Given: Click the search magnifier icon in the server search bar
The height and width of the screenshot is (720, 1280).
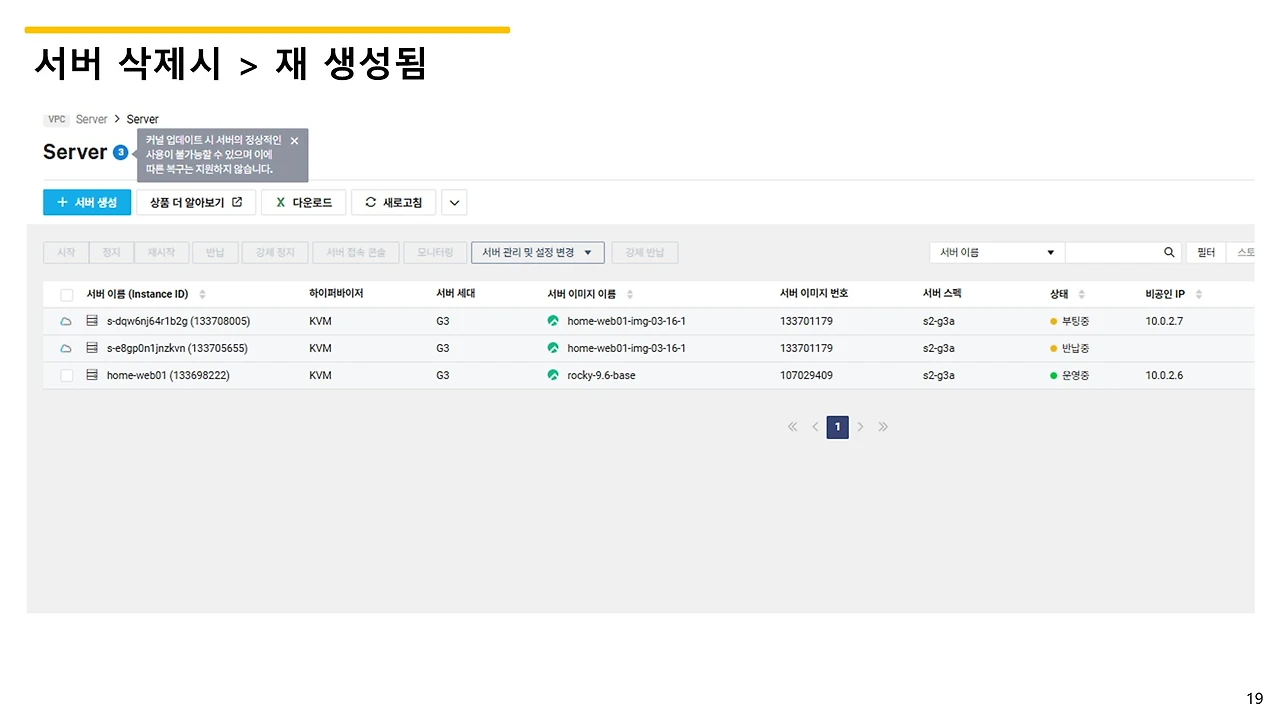Looking at the screenshot, I should click(1168, 252).
